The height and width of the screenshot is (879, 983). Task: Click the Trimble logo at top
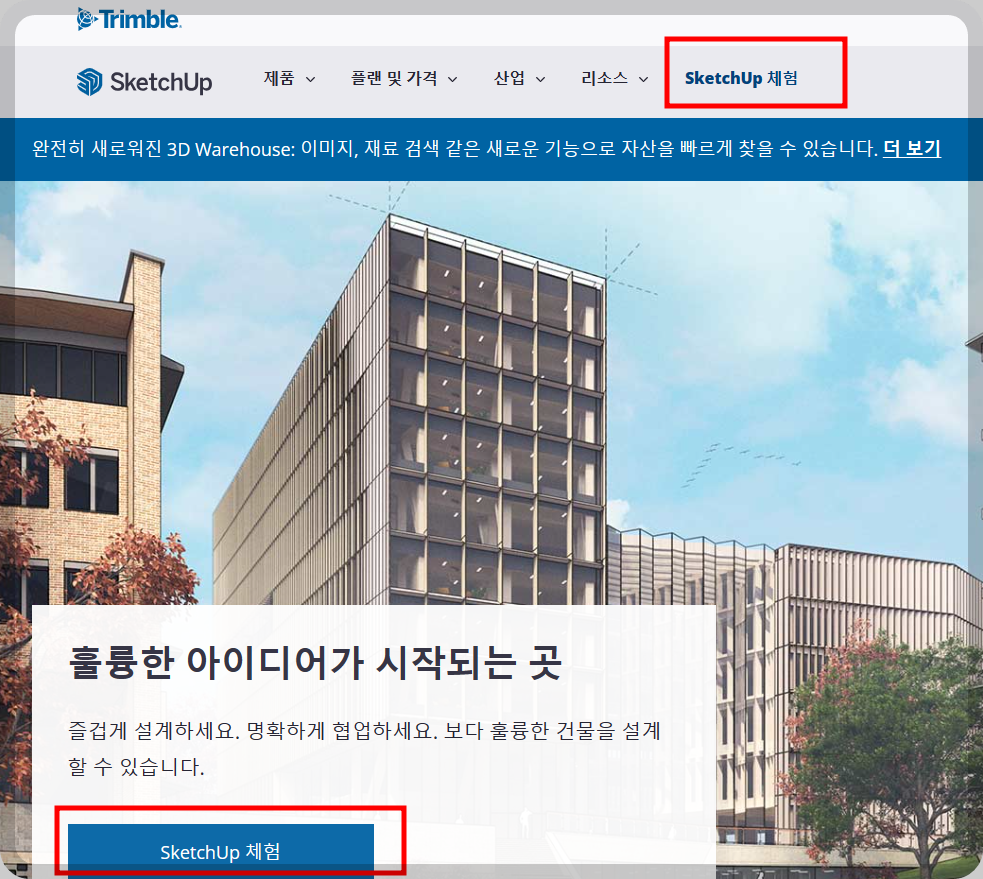(x=129, y=19)
